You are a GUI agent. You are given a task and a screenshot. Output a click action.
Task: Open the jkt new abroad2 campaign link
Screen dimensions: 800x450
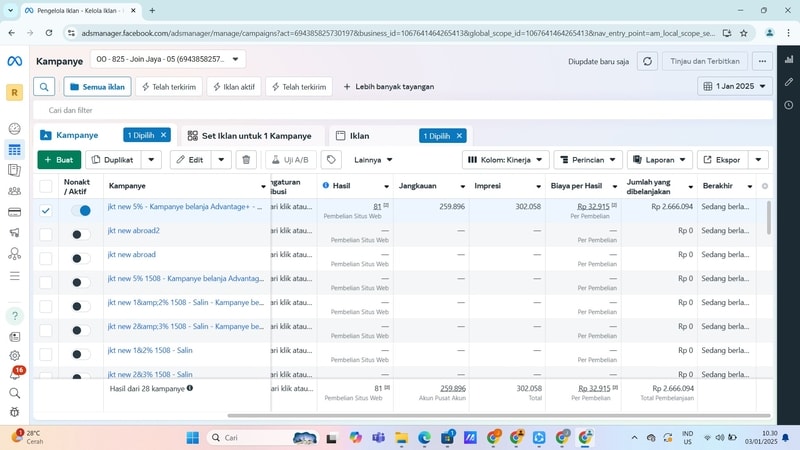134,231
